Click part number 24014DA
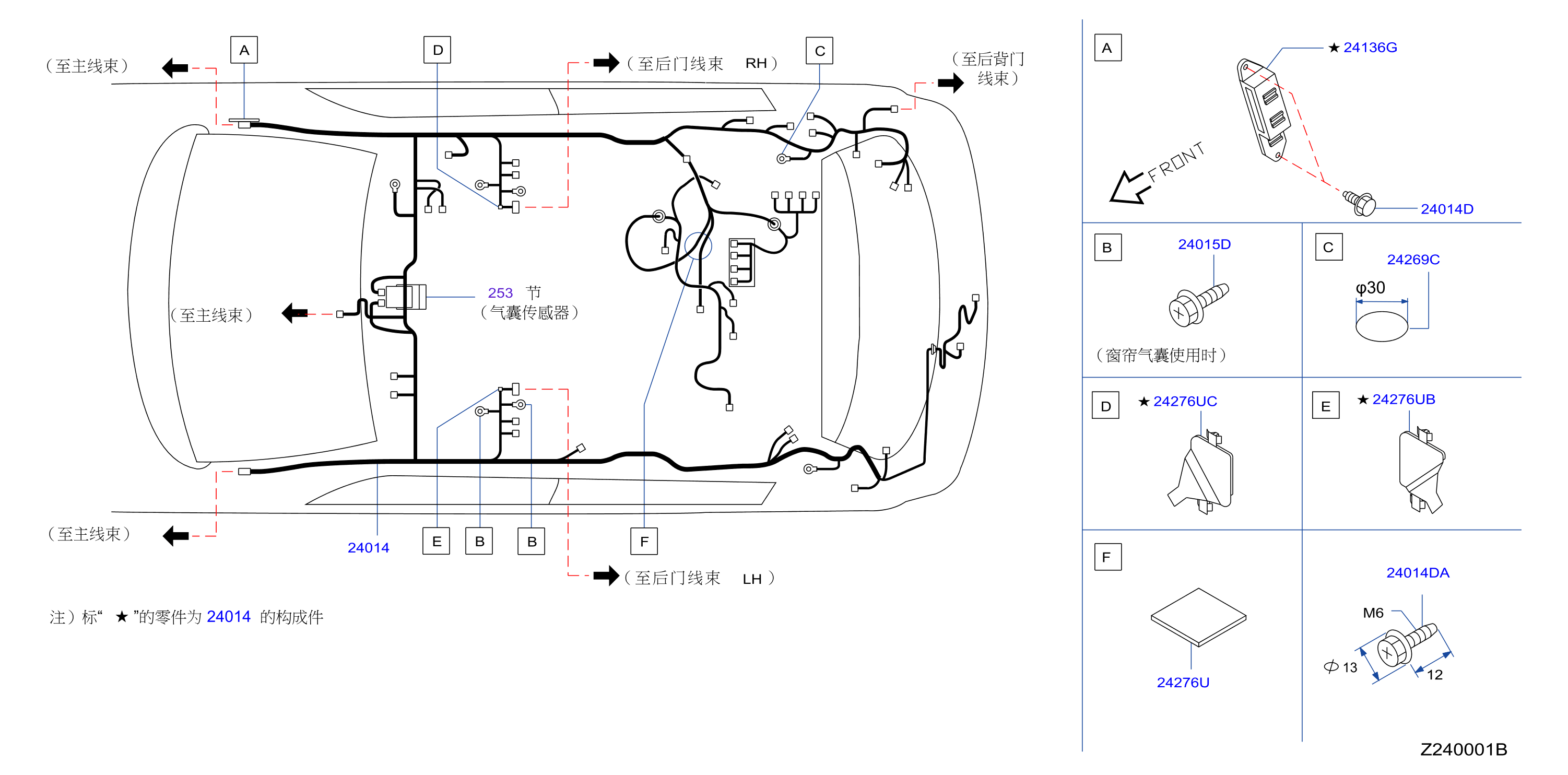This screenshot has width=1568, height=775. pos(1418,573)
